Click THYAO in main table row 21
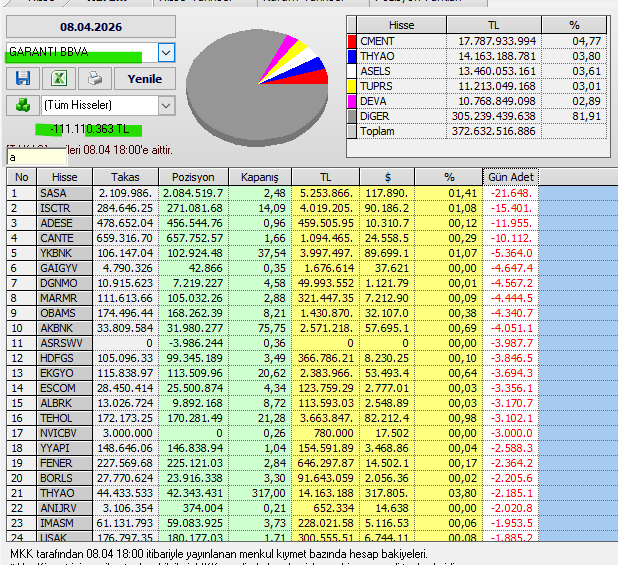The image size is (618, 565). pos(65,493)
